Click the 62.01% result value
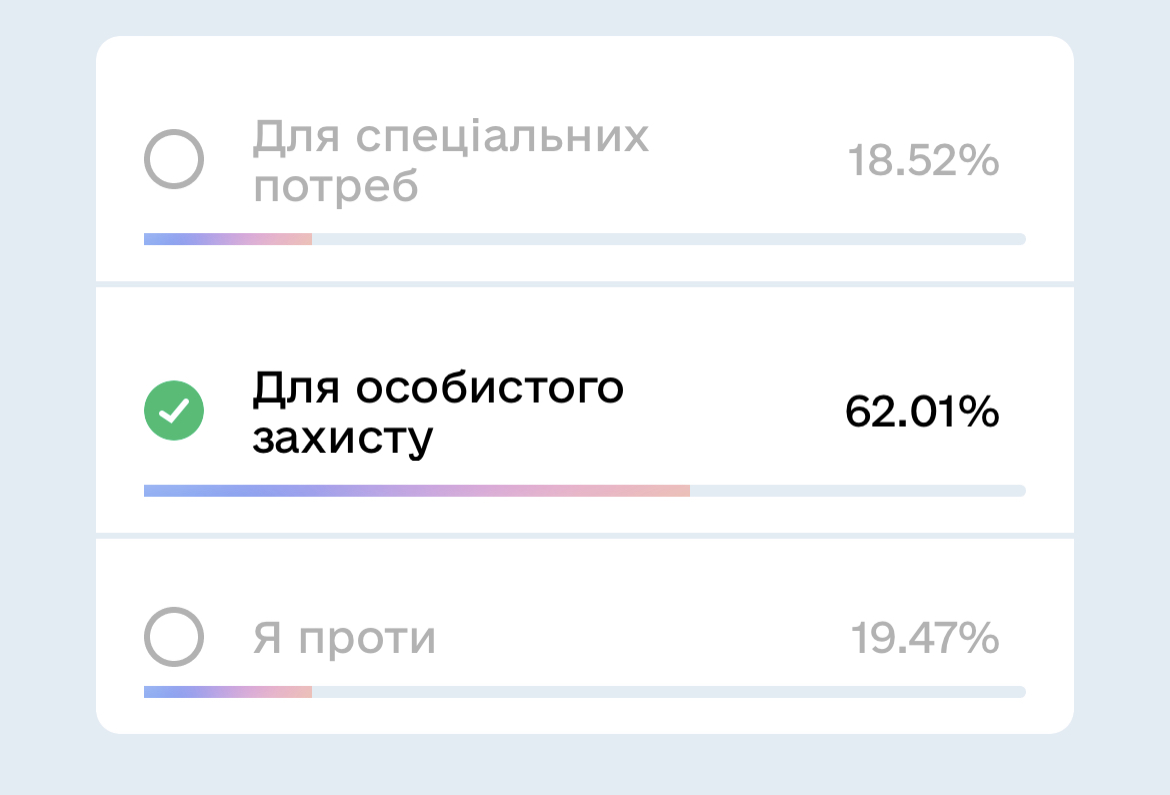The height and width of the screenshot is (795, 1170). pyautogui.click(x=922, y=411)
